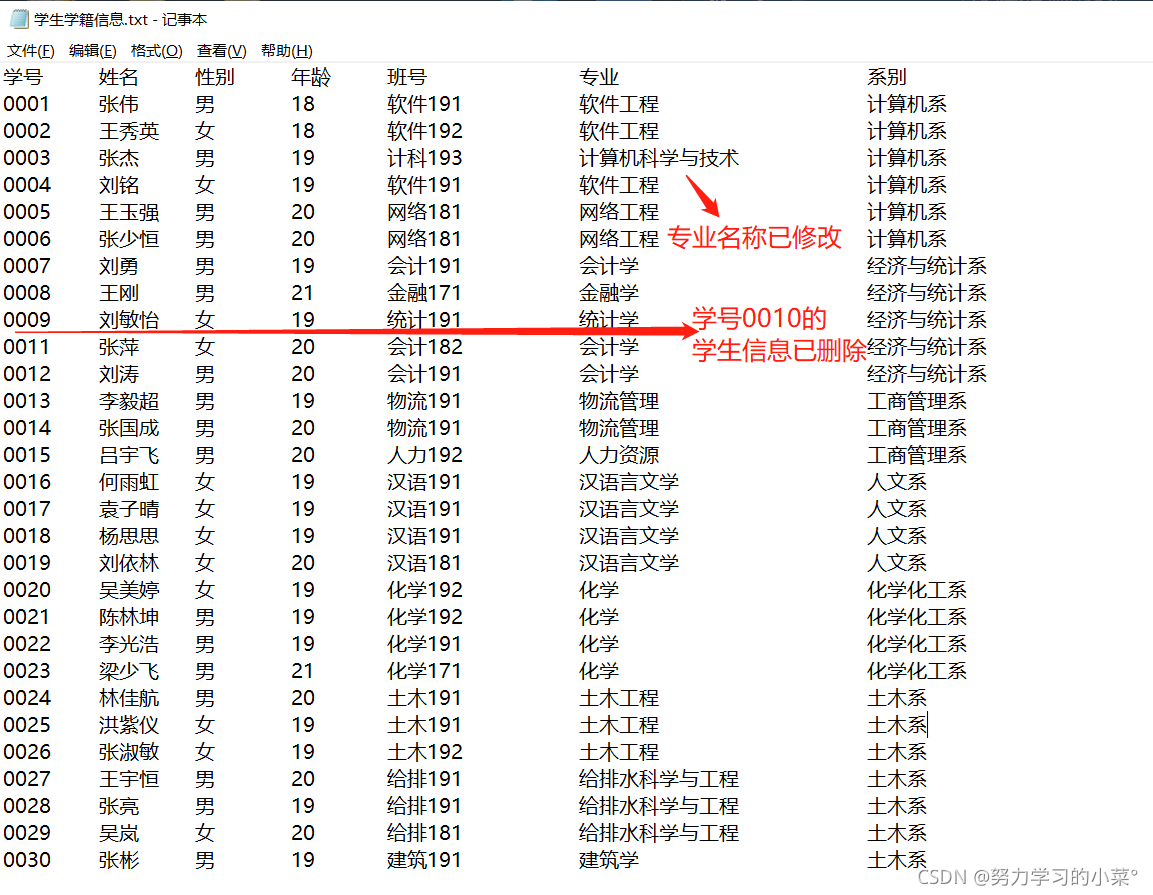
Task: Click the name 王宇恒
Action: click(129, 779)
